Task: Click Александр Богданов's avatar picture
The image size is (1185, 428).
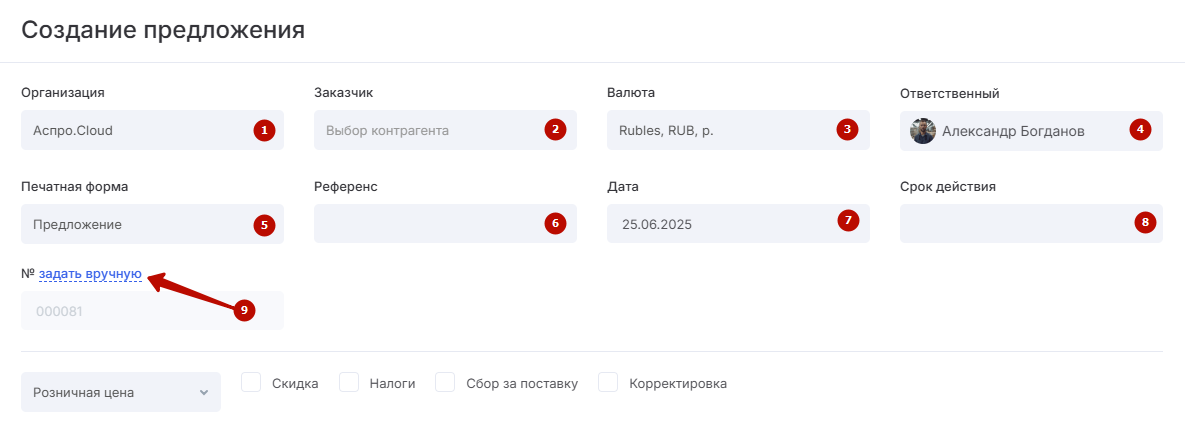Action: pos(923,130)
